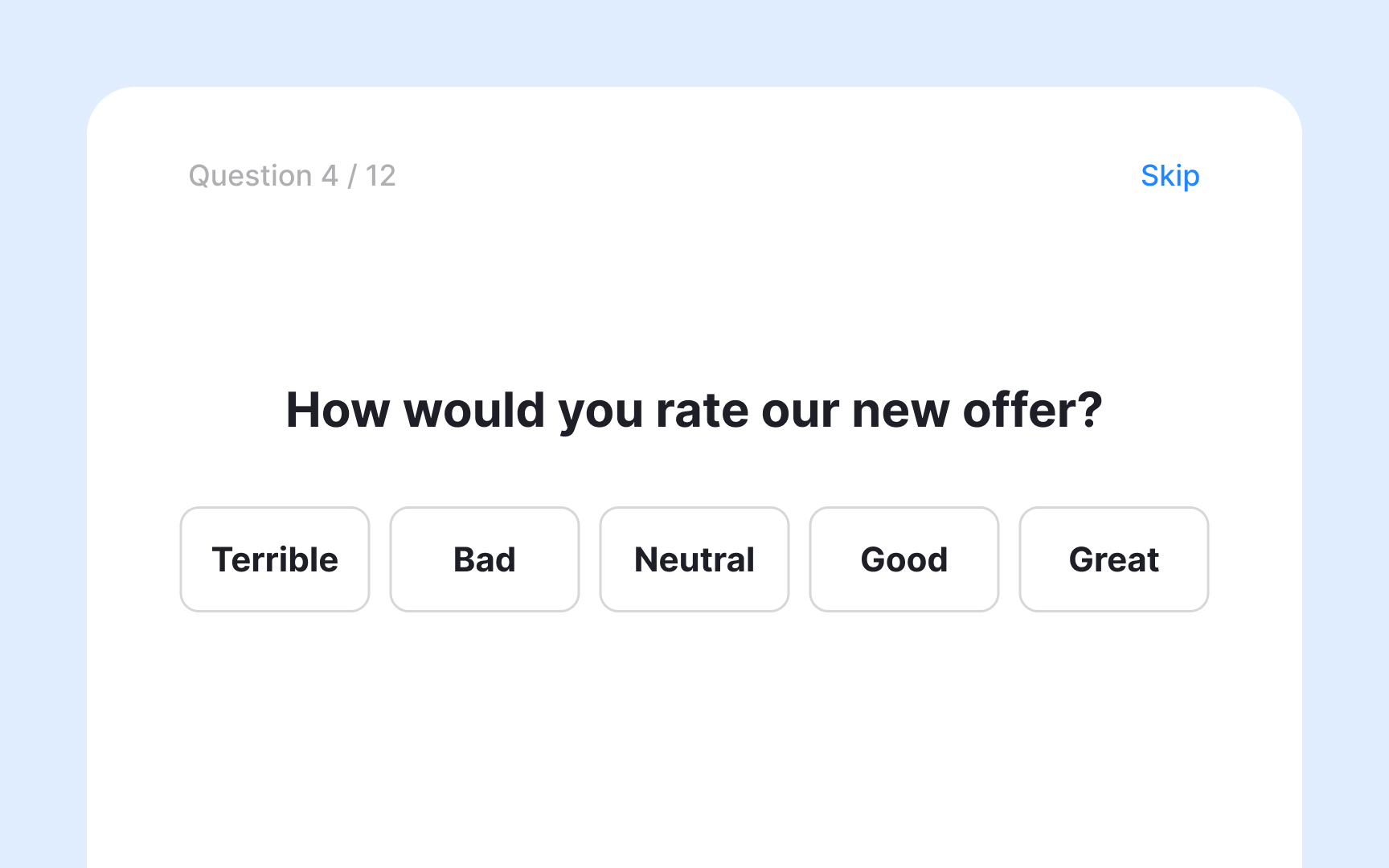Click the survey question heading text

tap(694, 410)
